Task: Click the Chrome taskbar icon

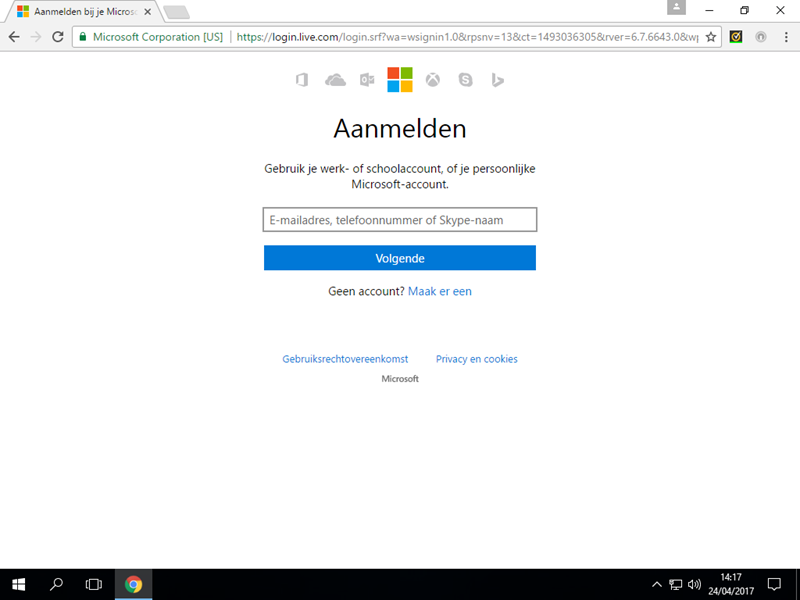Action: point(133,584)
